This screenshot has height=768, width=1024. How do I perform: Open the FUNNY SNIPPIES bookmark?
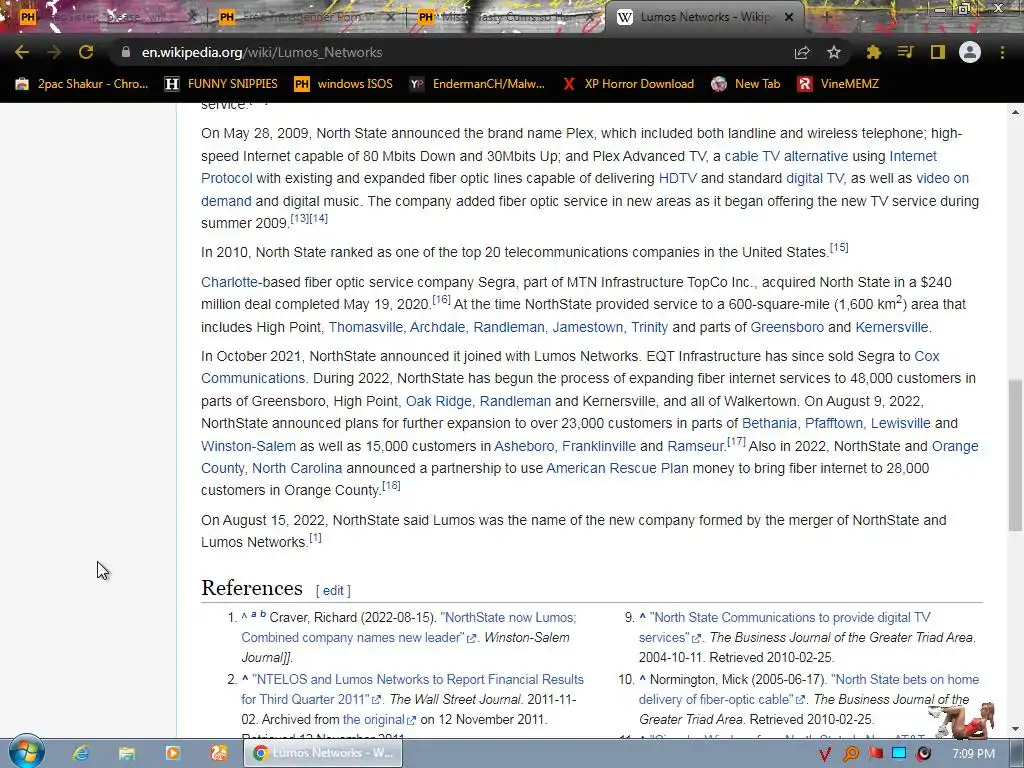221,84
